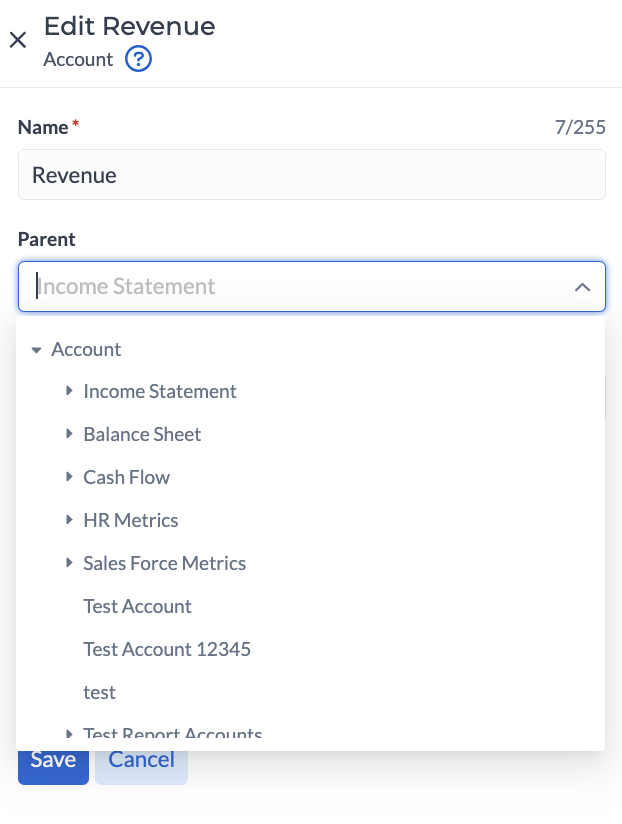Open the Account help icon

click(138, 60)
